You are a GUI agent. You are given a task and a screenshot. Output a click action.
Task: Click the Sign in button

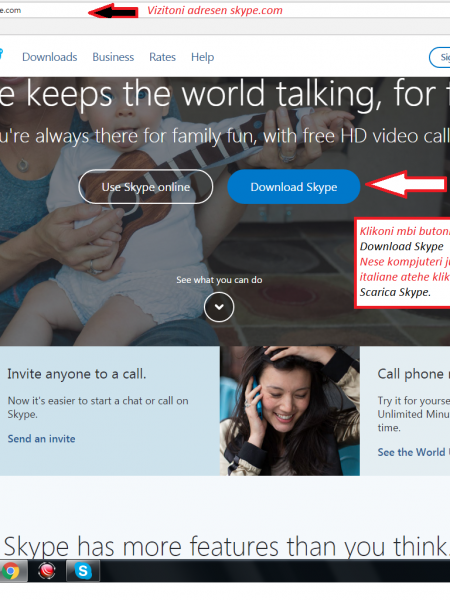point(440,57)
